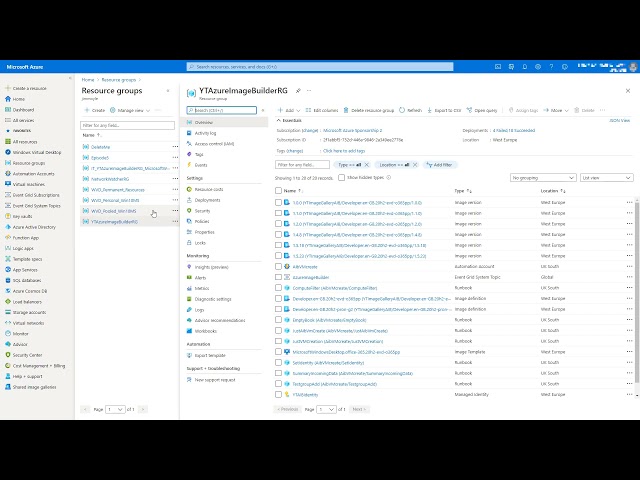Click the Refresh toolbar icon

[x=402, y=110]
